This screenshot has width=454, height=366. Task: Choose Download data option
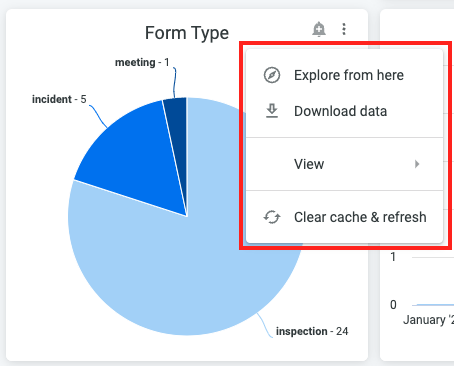coord(340,111)
